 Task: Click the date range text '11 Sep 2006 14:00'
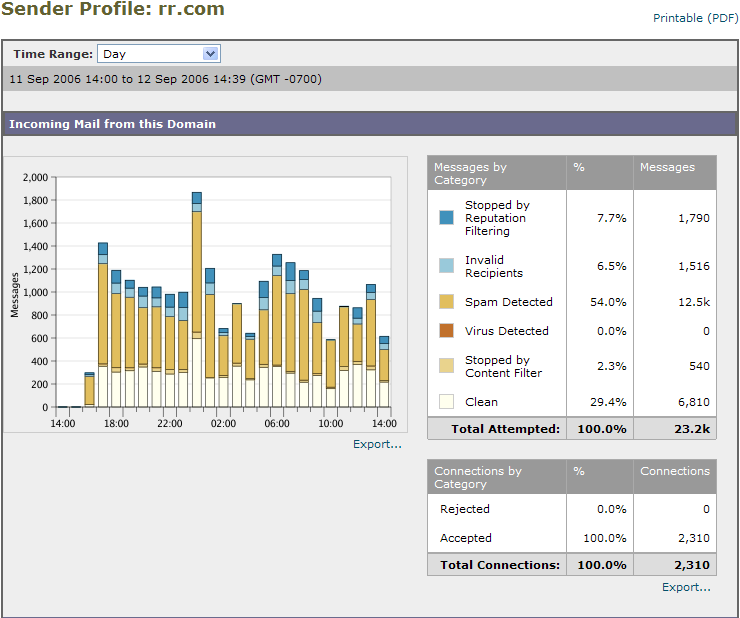tap(64, 79)
